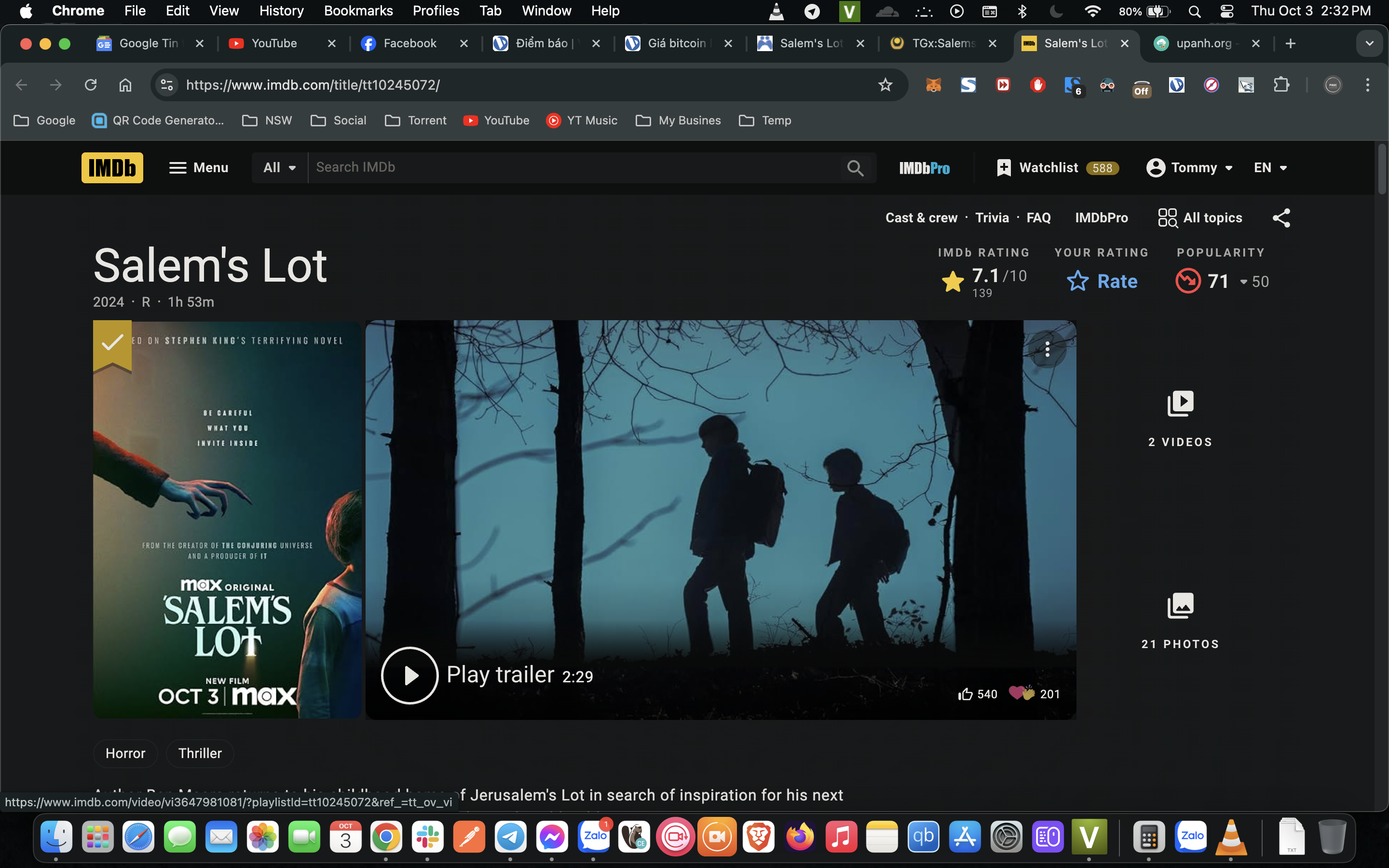Open Chrome three-dot menu
Screen dimensions: 1389x868
[1368, 85]
